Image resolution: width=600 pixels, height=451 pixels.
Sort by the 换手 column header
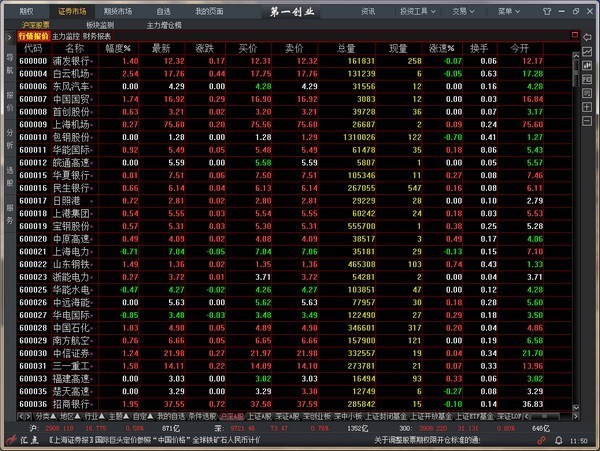[x=479, y=48]
